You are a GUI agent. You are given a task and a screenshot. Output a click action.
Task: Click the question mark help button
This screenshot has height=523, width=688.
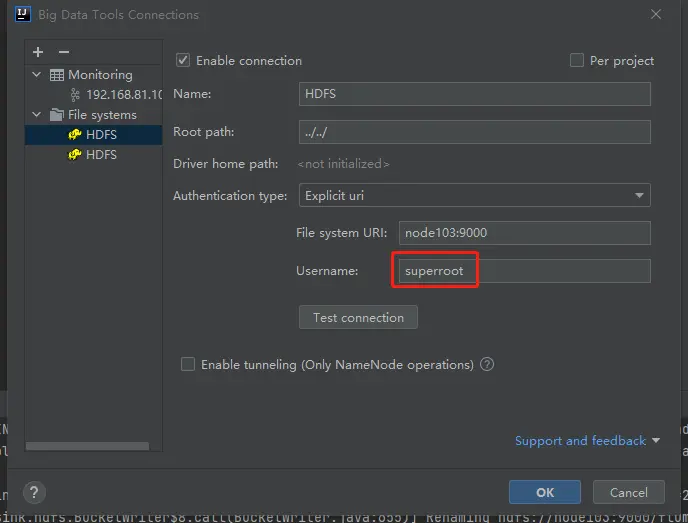click(34, 492)
